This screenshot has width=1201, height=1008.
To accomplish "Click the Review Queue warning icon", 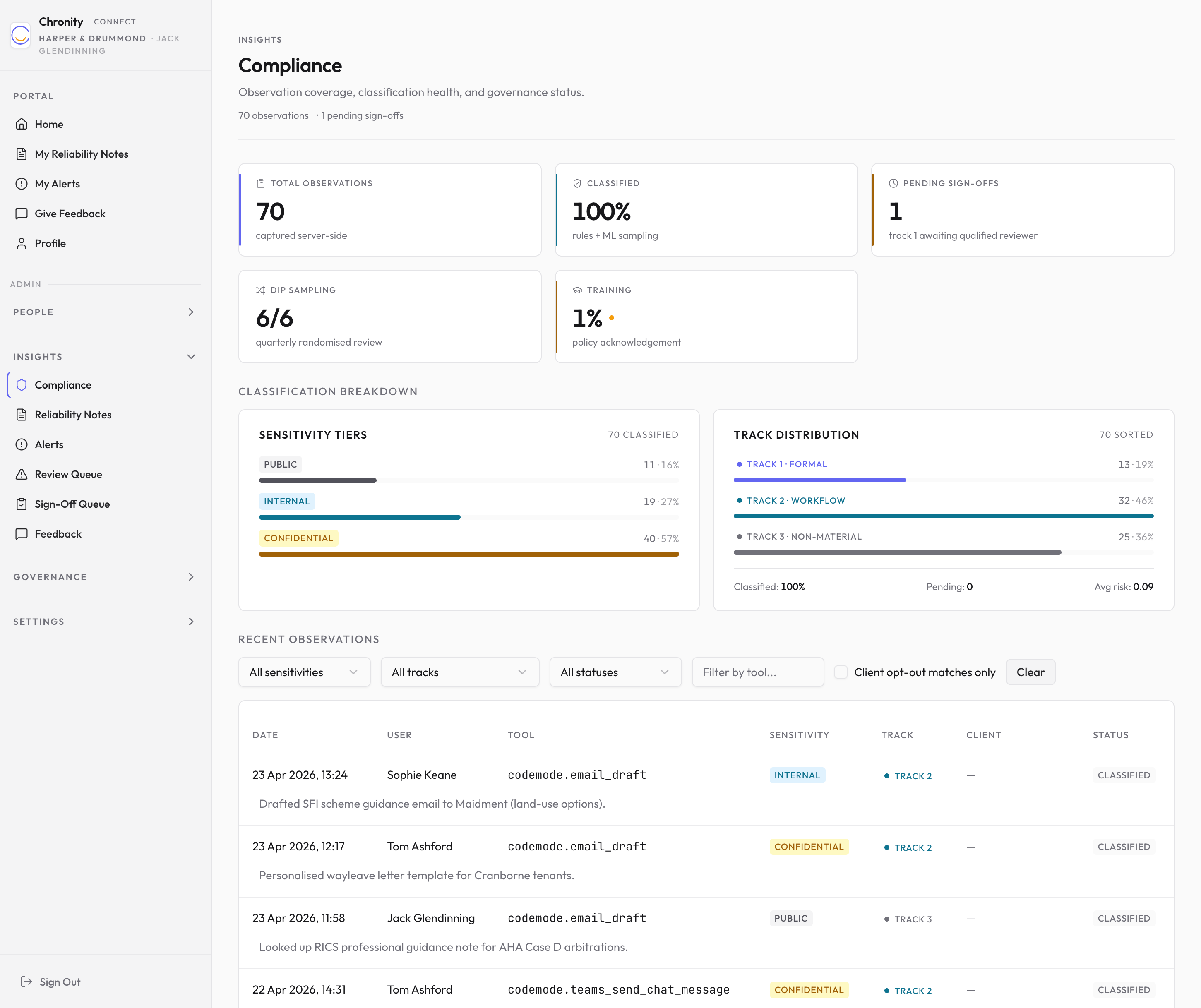I will [21, 474].
